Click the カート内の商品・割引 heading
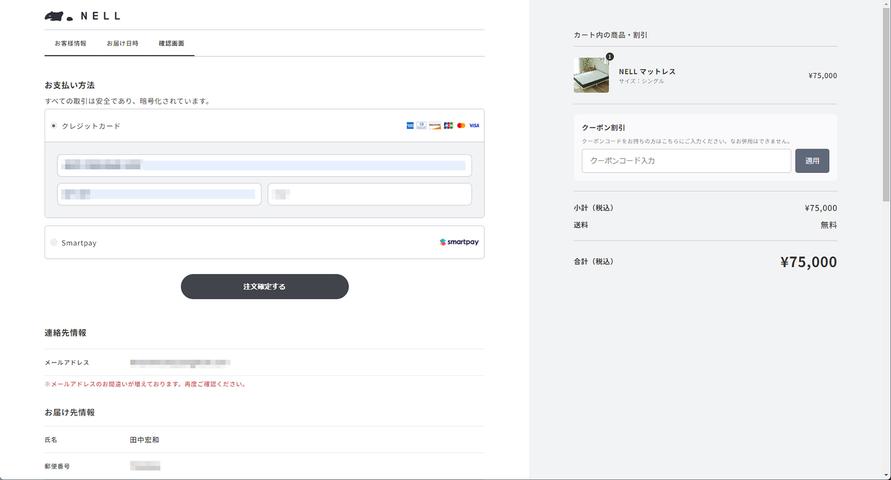Image resolution: width=891 pixels, height=480 pixels. 610,35
